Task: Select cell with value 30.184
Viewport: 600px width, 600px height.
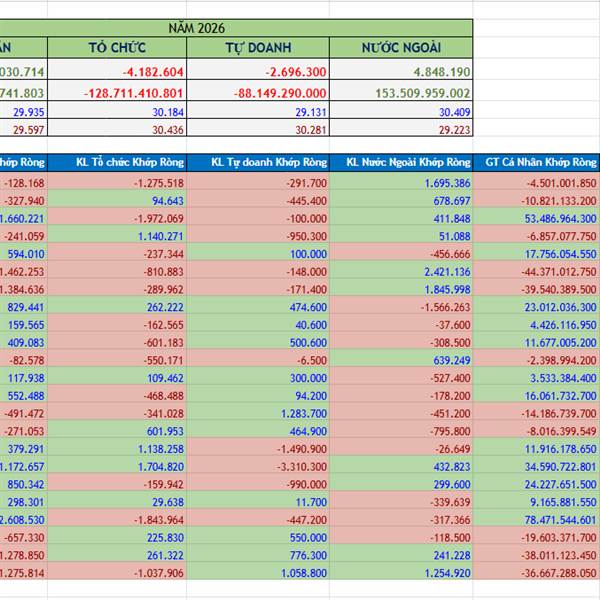Action: 117,110
